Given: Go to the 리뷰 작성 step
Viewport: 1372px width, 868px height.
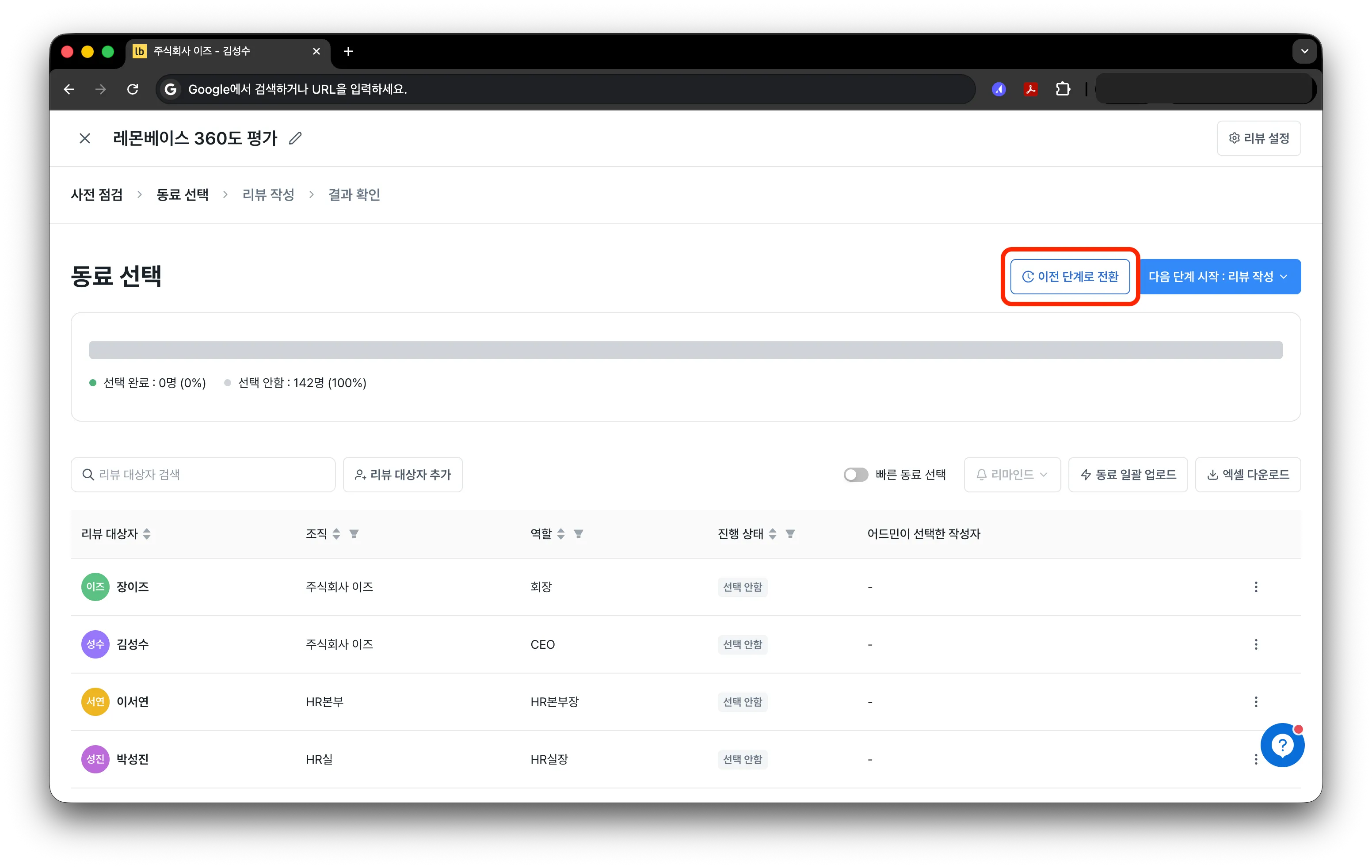Looking at the screenshot, I should [268, 195].
